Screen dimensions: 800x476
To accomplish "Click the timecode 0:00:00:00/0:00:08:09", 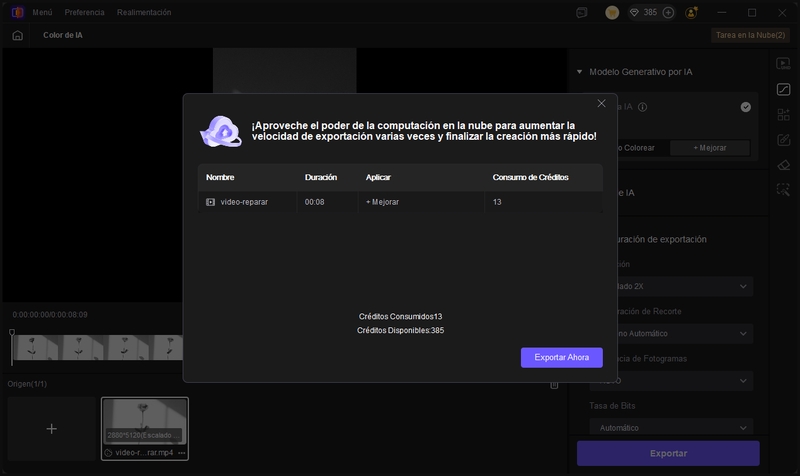I will point(50,315).
